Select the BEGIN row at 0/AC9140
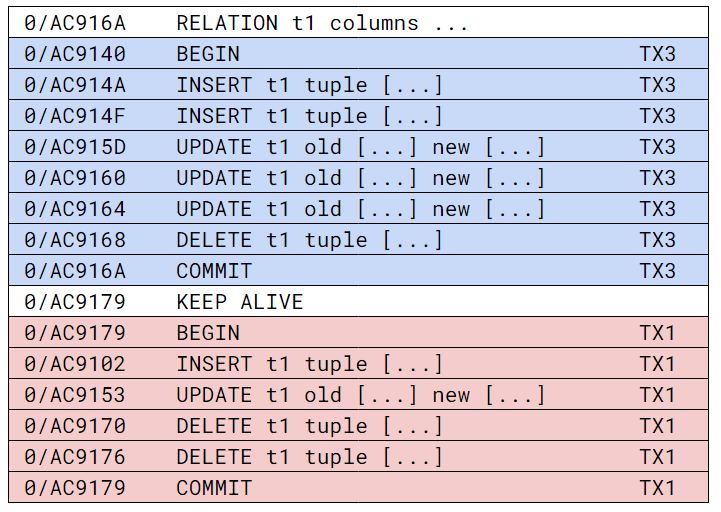 point(358,54)
